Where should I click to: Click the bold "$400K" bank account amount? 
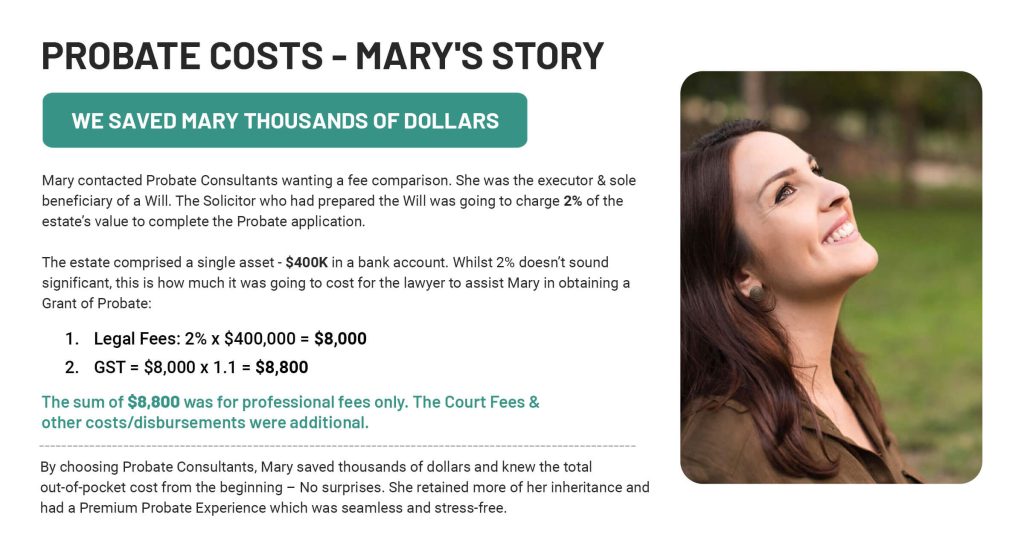[x=308, y=263]
